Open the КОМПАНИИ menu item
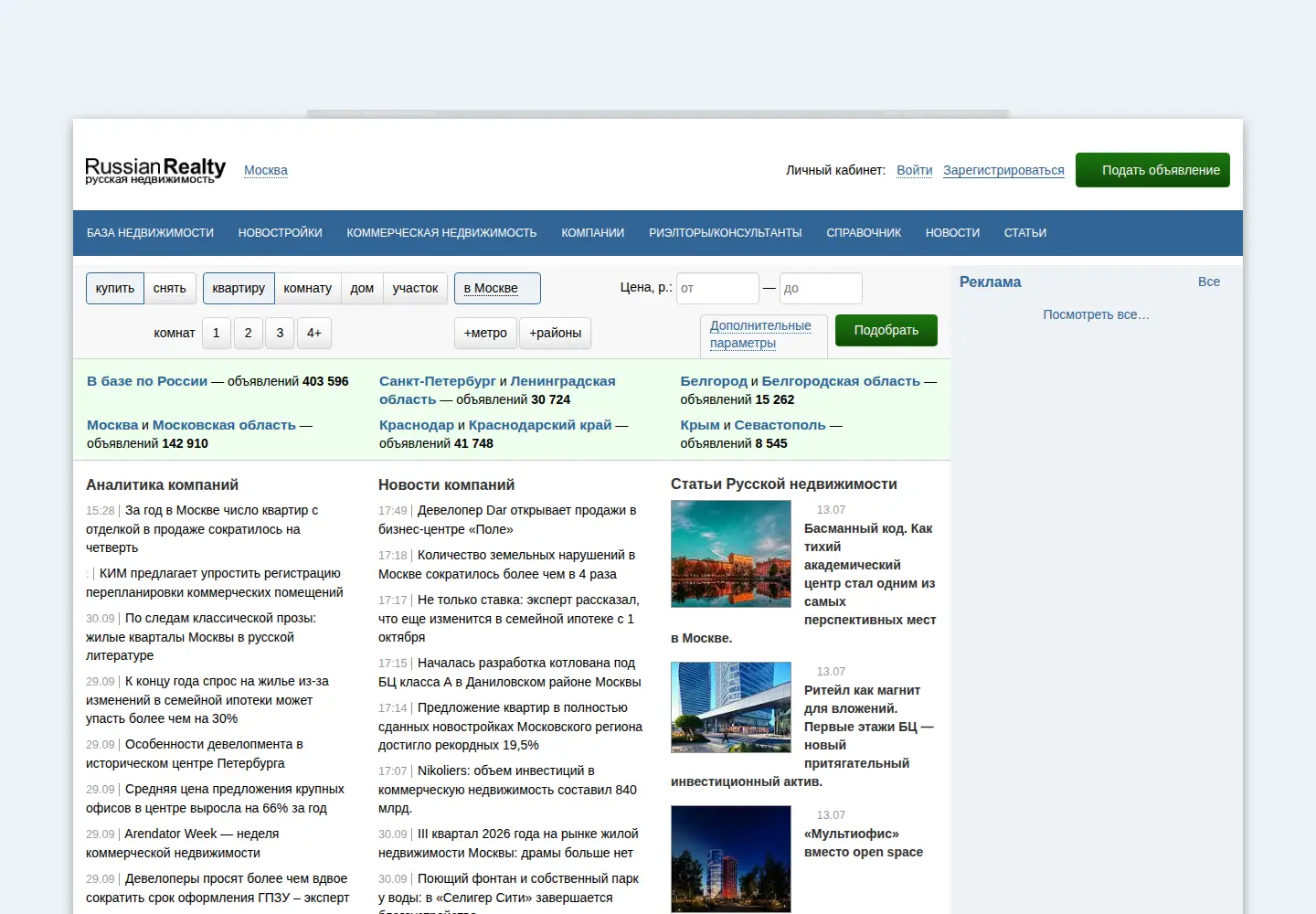1316x914 pixels. tap(593, 233)
